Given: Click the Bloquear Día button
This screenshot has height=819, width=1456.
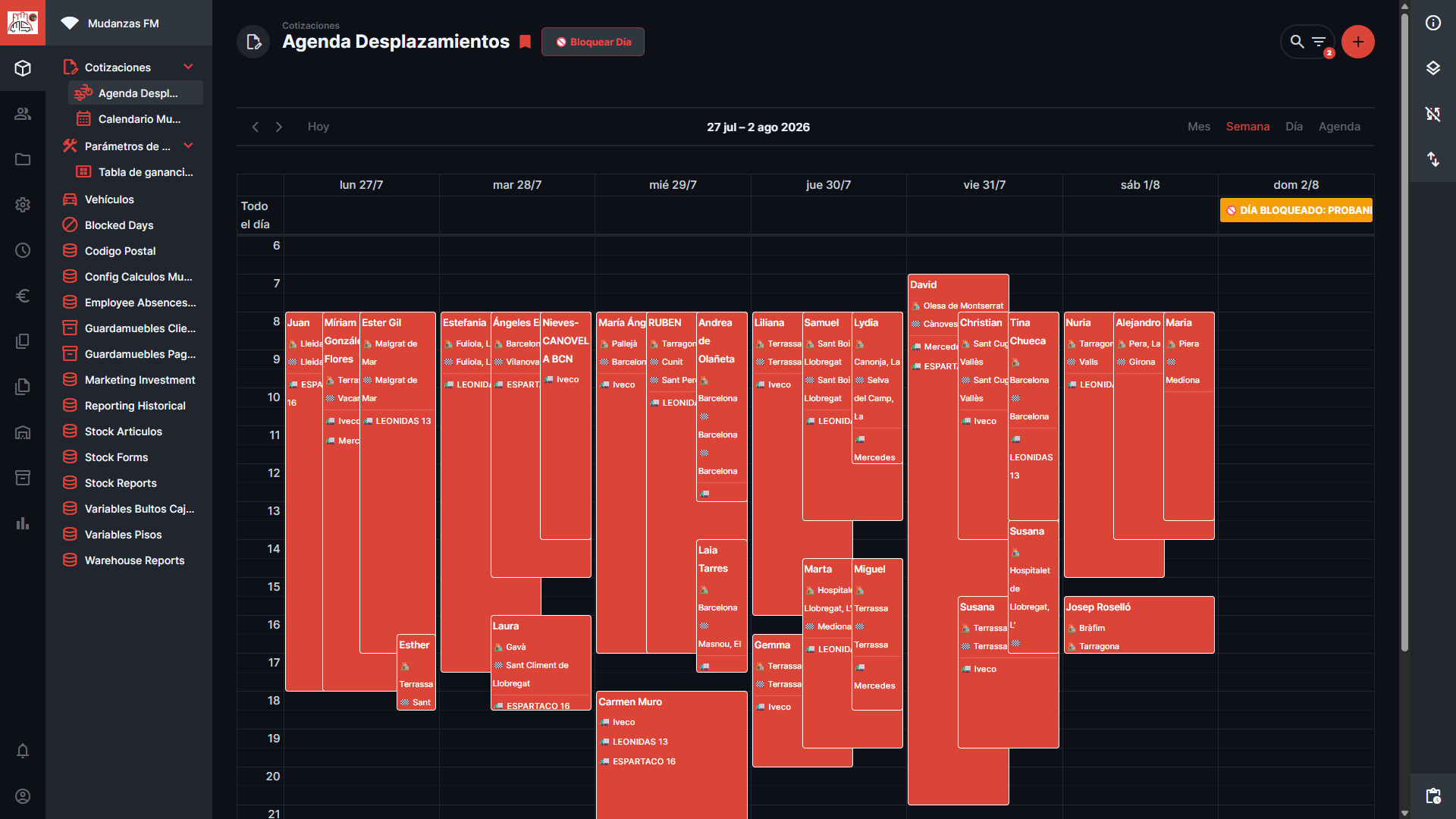Looking at the screenshot, I should (593, 42).
